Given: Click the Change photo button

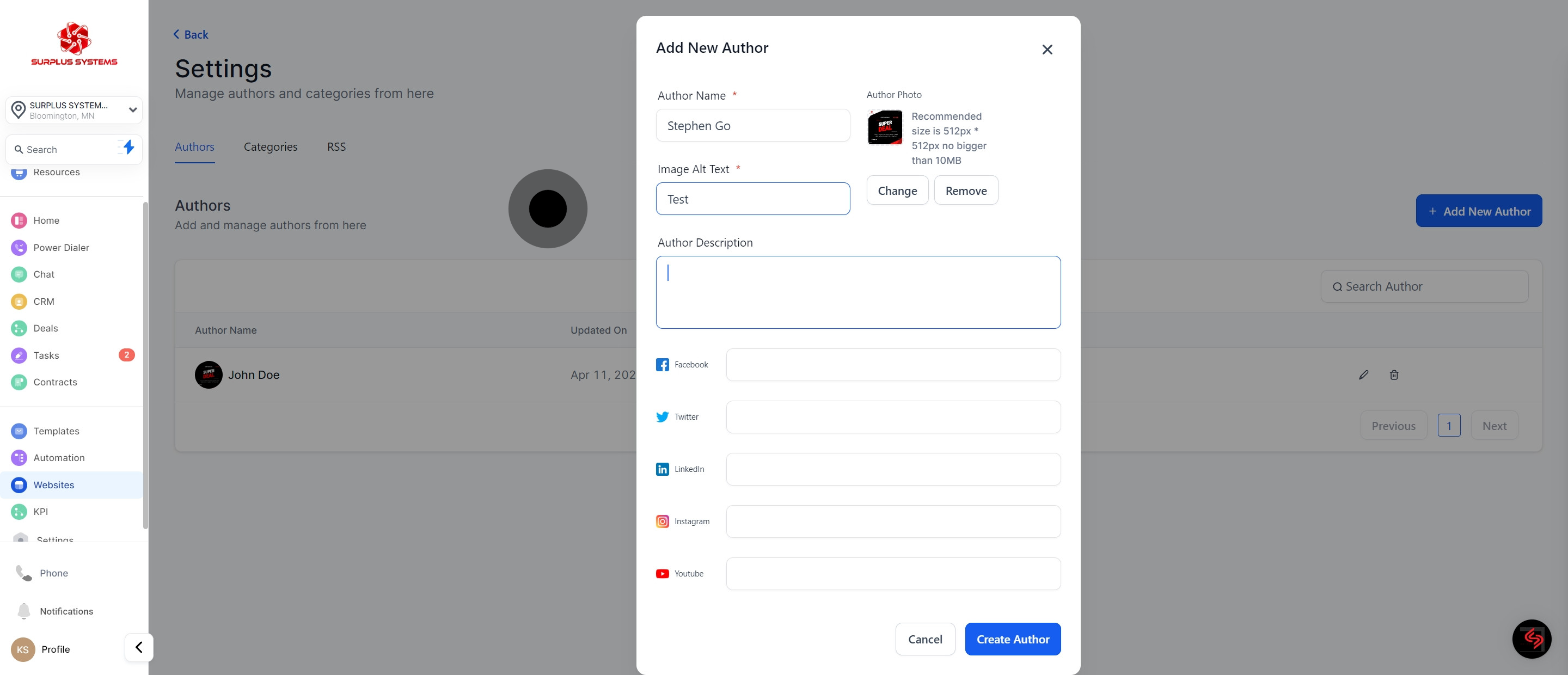Looking at the screenshot, I should pos(897,191).
